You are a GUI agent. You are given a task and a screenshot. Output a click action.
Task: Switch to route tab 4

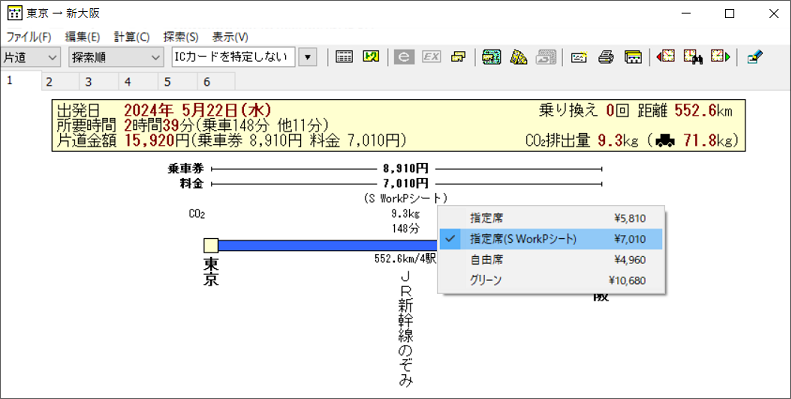pyautogui.click(x=139, y=82)
